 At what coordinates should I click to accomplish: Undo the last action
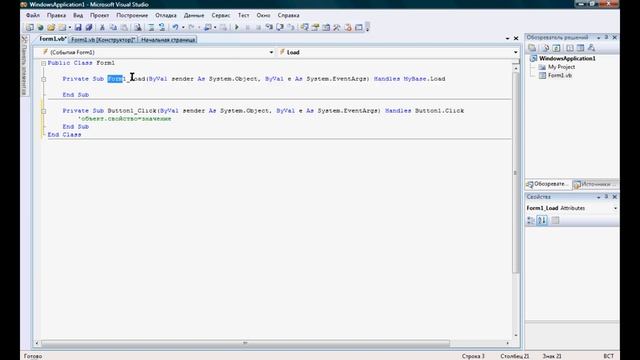coord(175,27)
